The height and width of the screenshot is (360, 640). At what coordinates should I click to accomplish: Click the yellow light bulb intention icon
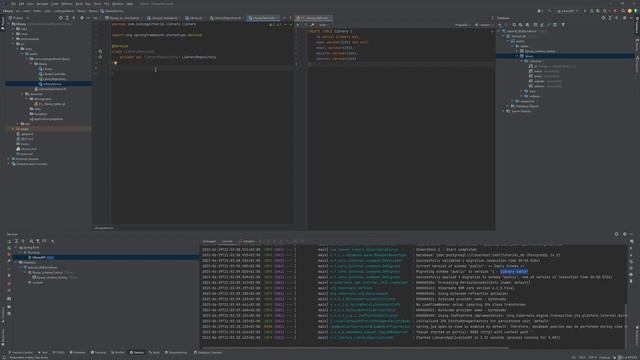tap(116, 63)
